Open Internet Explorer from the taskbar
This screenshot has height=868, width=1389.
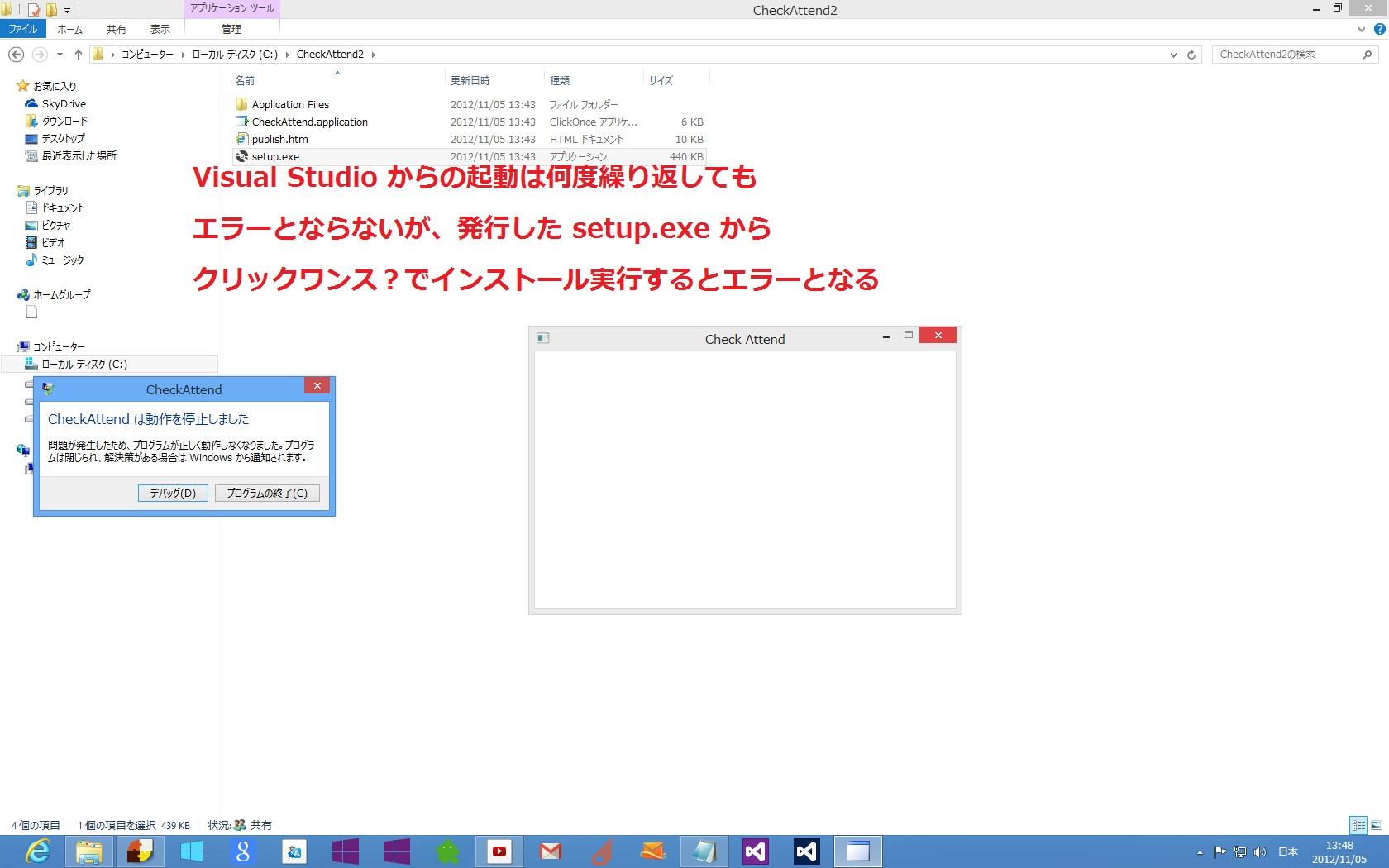point(37,851)
